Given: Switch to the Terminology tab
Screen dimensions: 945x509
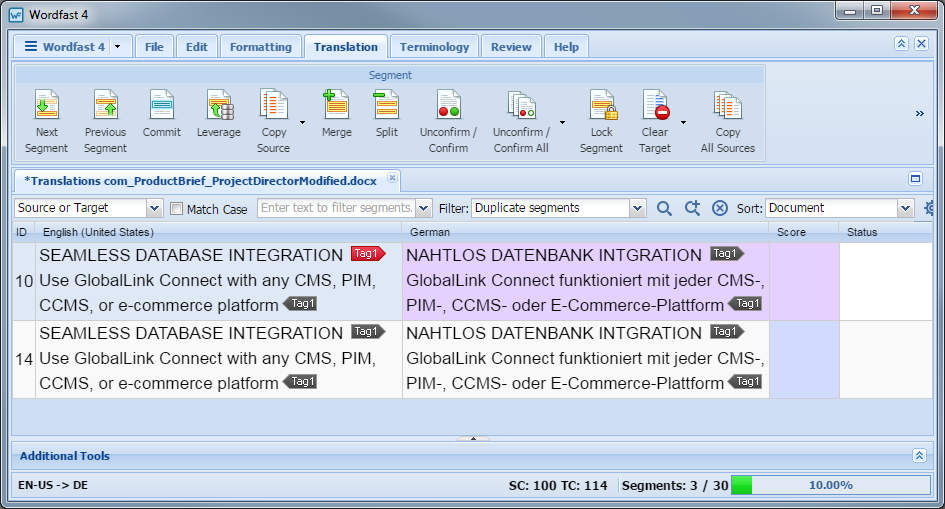Looking at the screenshot, I should tap(434, 47).
